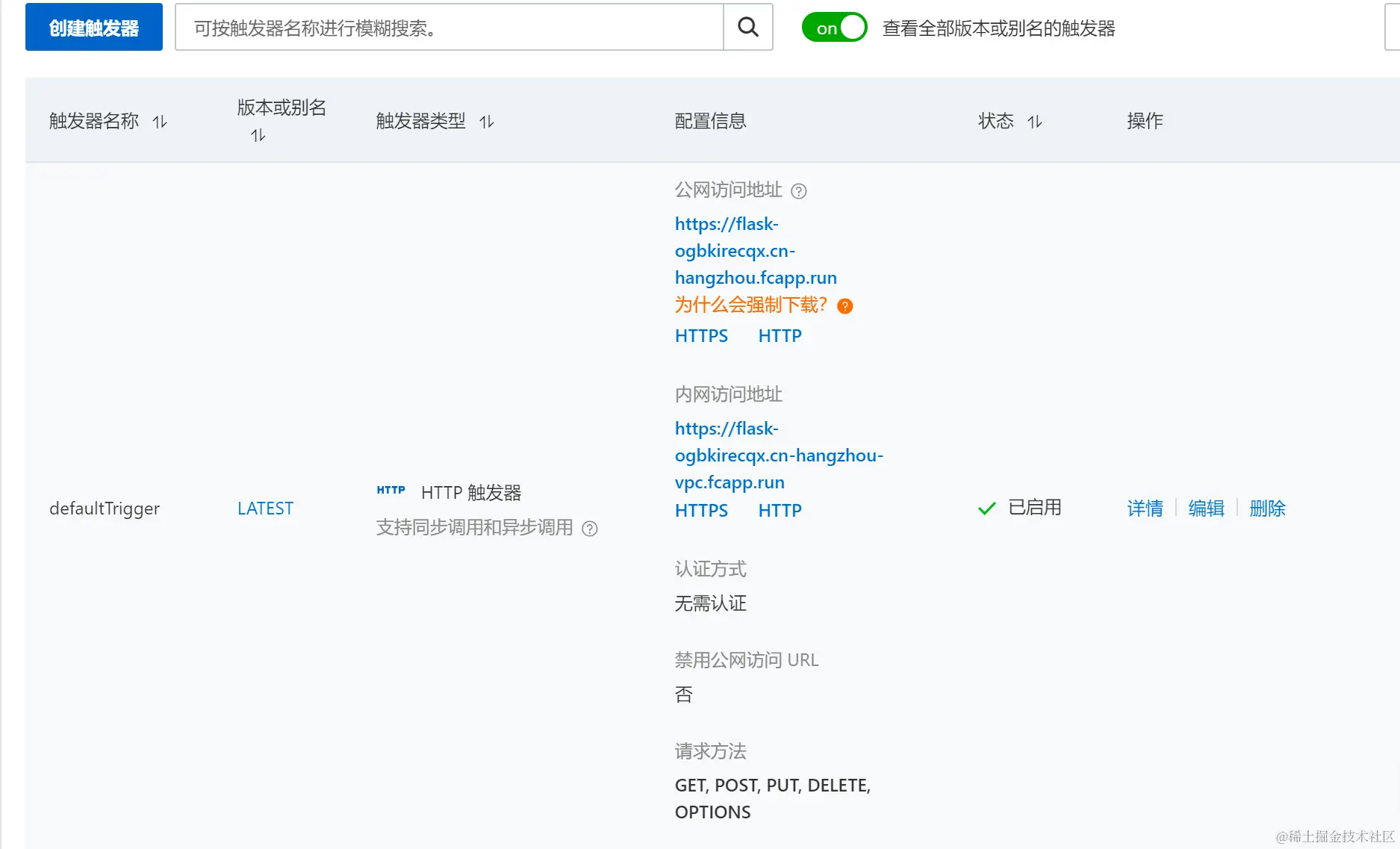The width and height of the screenshot is (1400, 849).
Task: Click the 版本或别名 column header text
Action: tap(281, 108)
